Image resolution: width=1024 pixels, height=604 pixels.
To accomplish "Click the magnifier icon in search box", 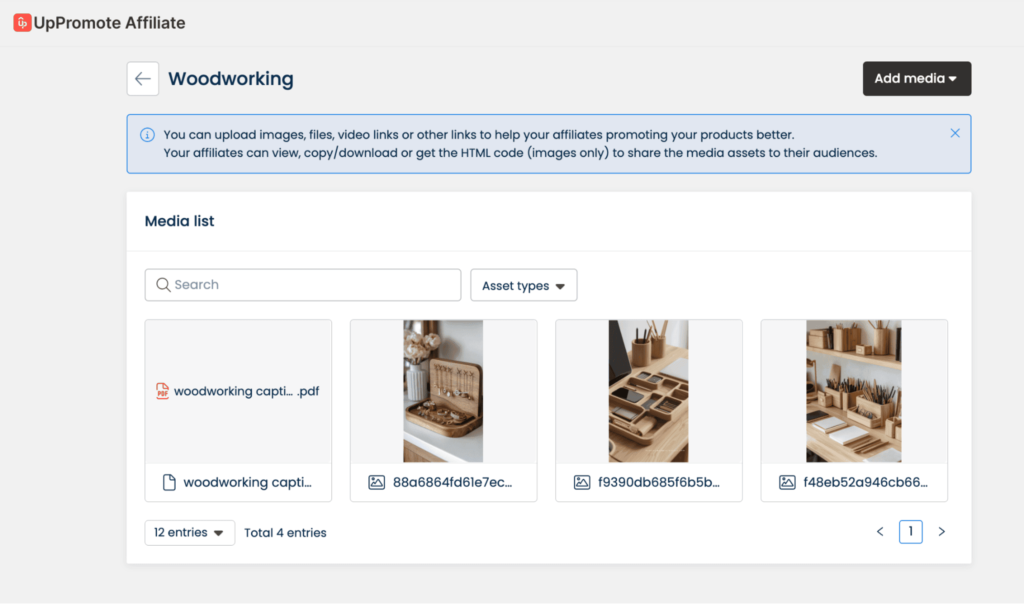I will click(163, 285).
